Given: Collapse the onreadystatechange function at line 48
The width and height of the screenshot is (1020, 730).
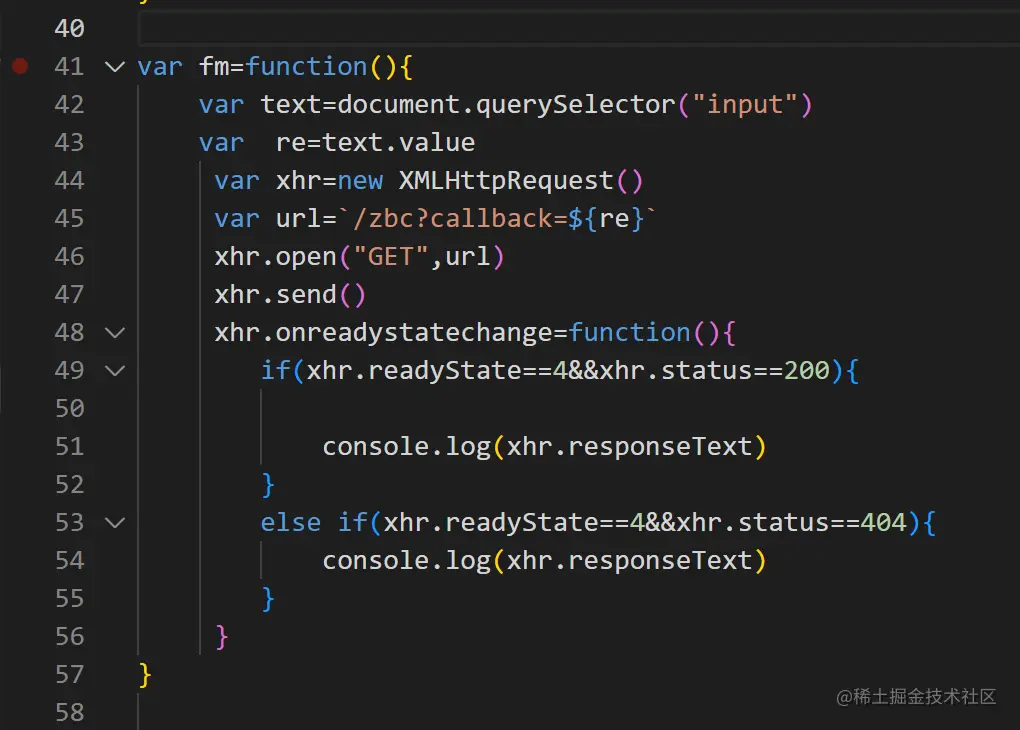Looking at the screenshot, I should 115,332.
